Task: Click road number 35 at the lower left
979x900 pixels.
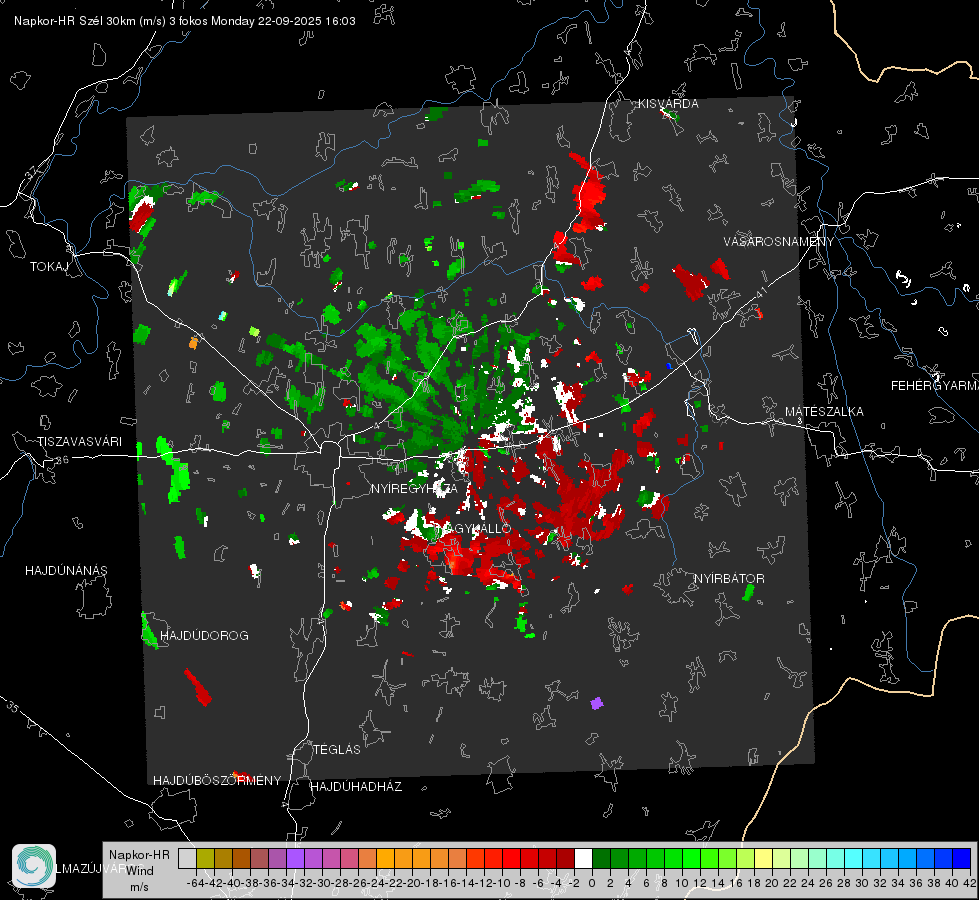Action: pyautogui.click(x=13, y=707)
